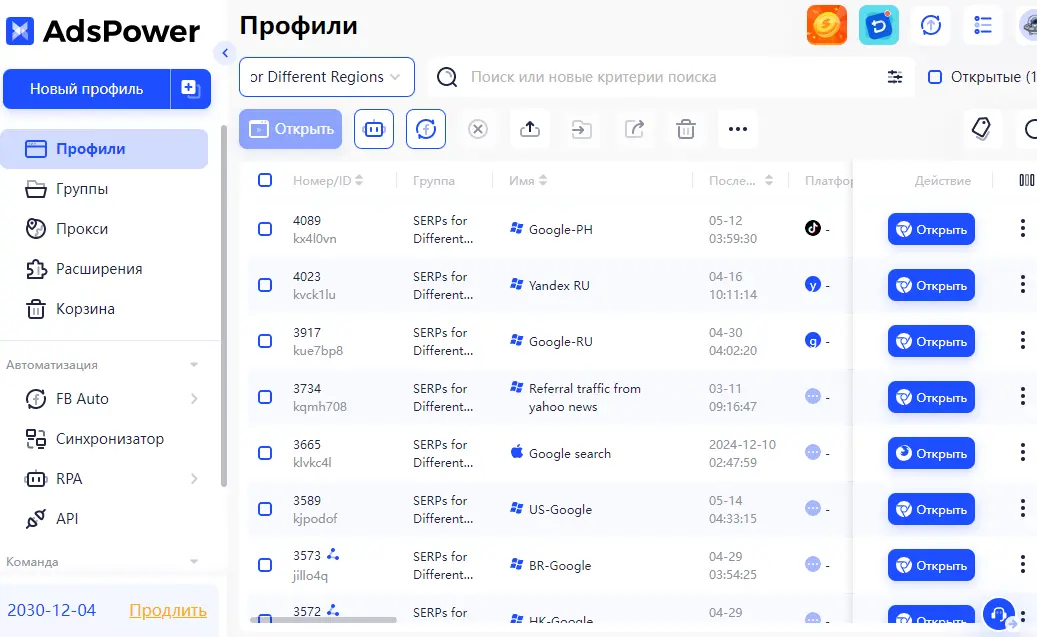The image size is (1037, 637).
Task: Check the box for profile 3917
Action: click(x=265, y=341)
